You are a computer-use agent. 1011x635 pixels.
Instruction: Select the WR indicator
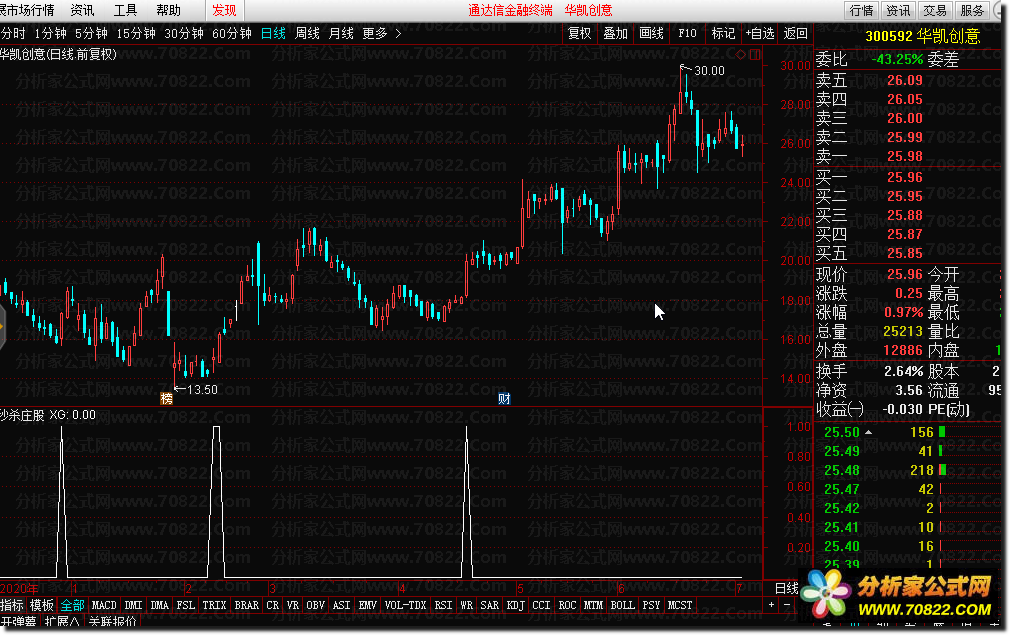466,605
